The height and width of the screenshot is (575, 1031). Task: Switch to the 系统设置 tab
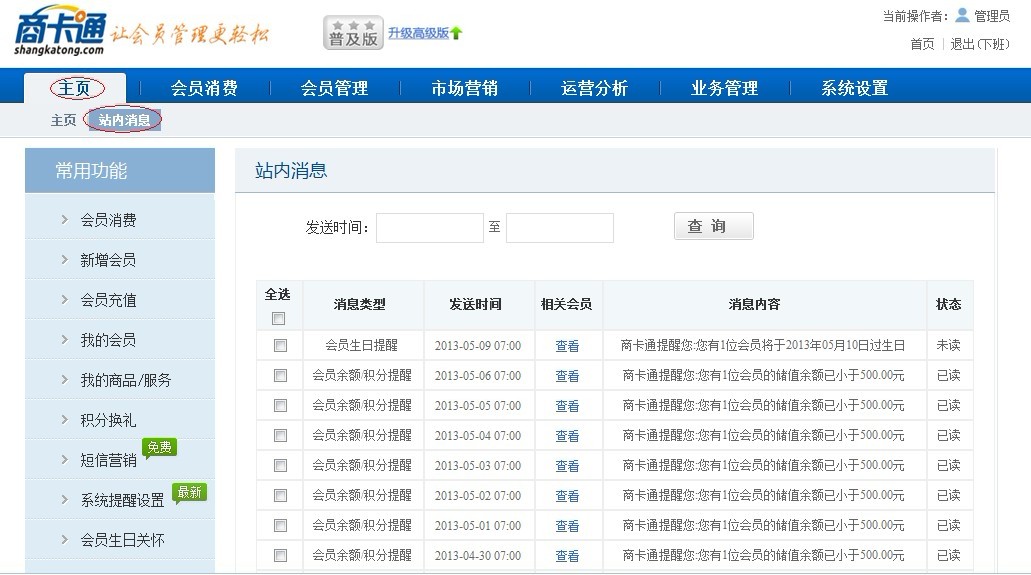coord(854,88)
